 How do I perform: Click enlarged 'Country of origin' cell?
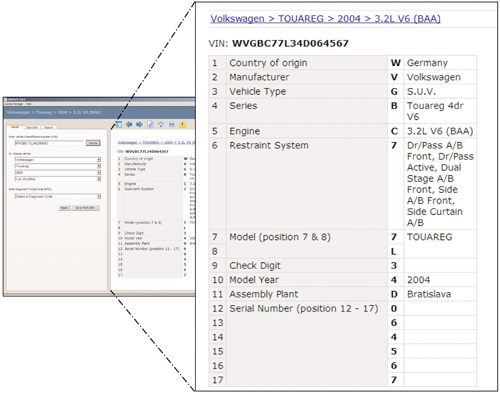click(x=307, y=63)
